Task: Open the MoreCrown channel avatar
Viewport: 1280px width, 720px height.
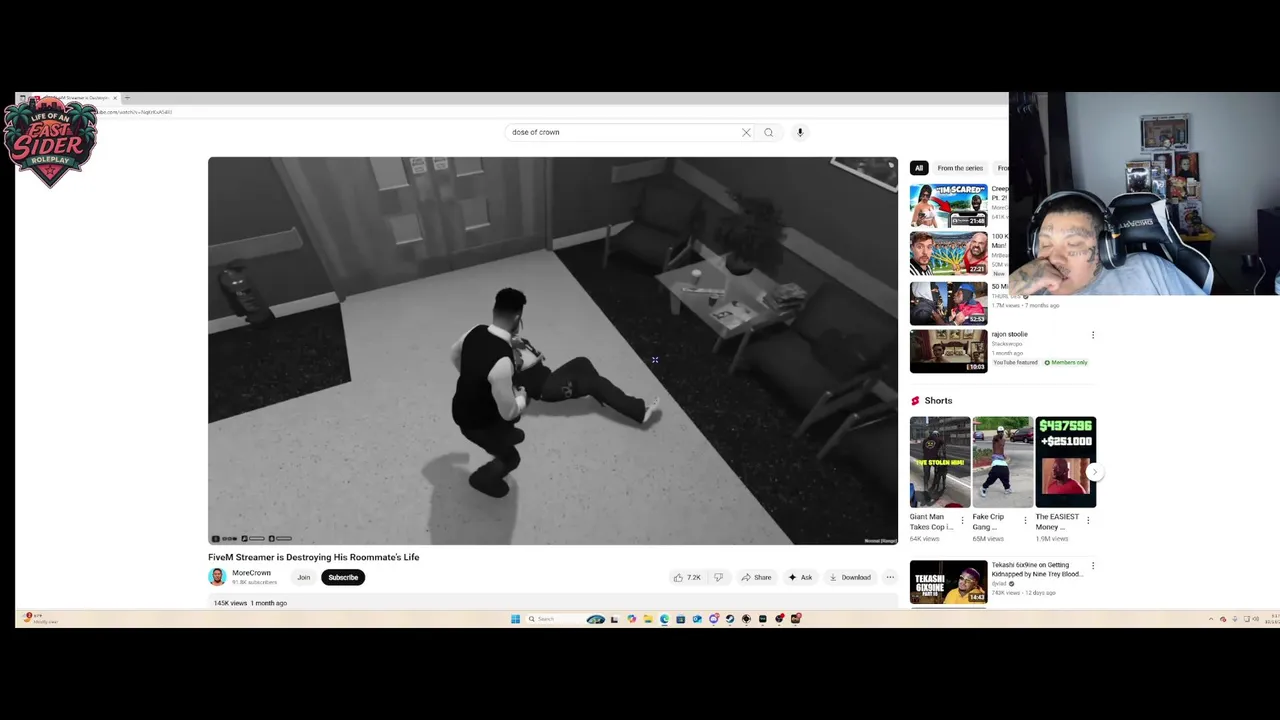Action: (x=217, y=577)
